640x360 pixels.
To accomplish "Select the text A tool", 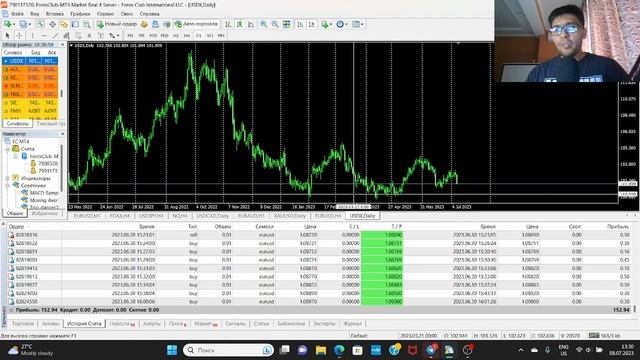I will [x=89, y=36].
